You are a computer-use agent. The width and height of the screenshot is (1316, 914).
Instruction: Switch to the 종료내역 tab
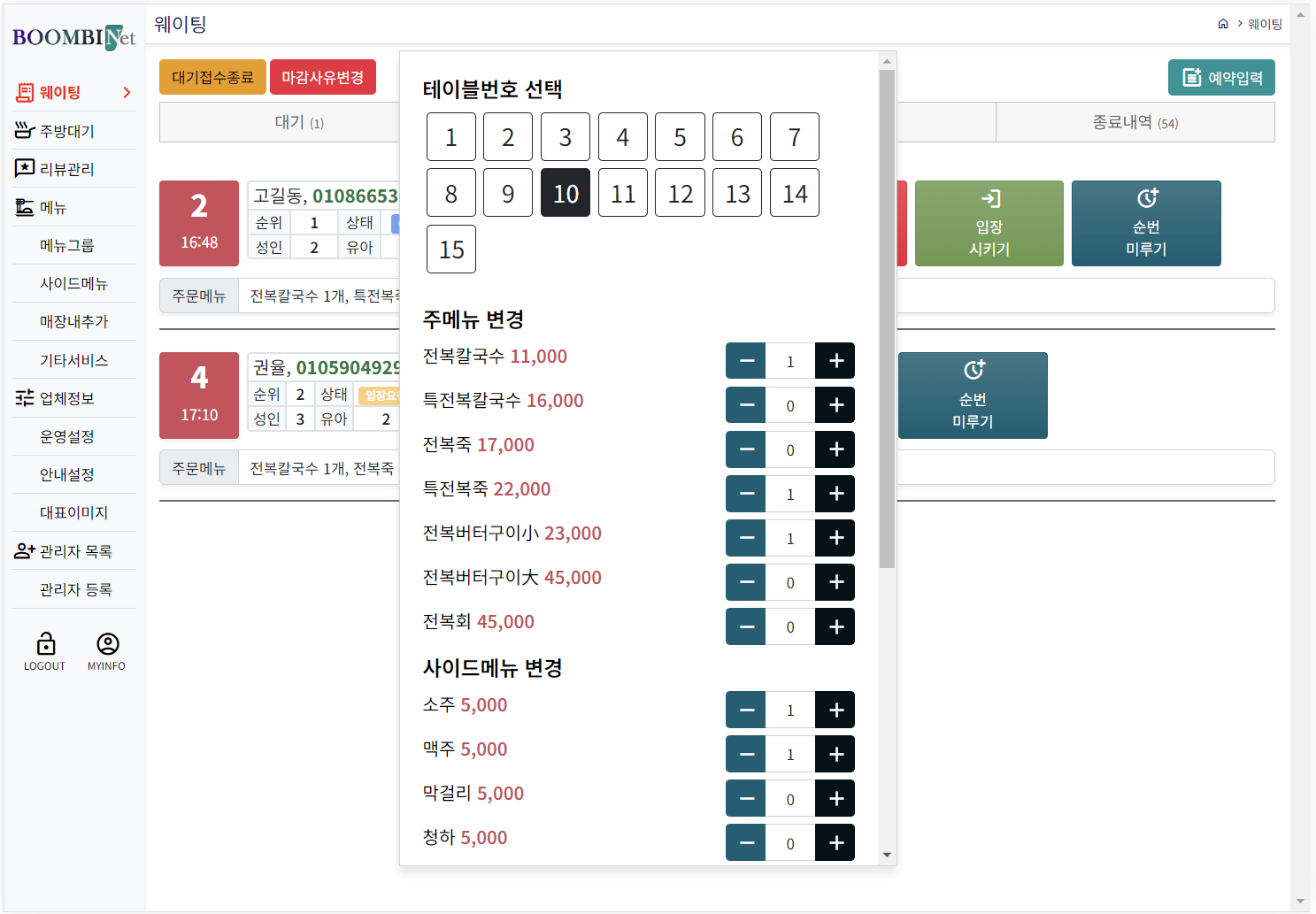[x=1134, y=122]
